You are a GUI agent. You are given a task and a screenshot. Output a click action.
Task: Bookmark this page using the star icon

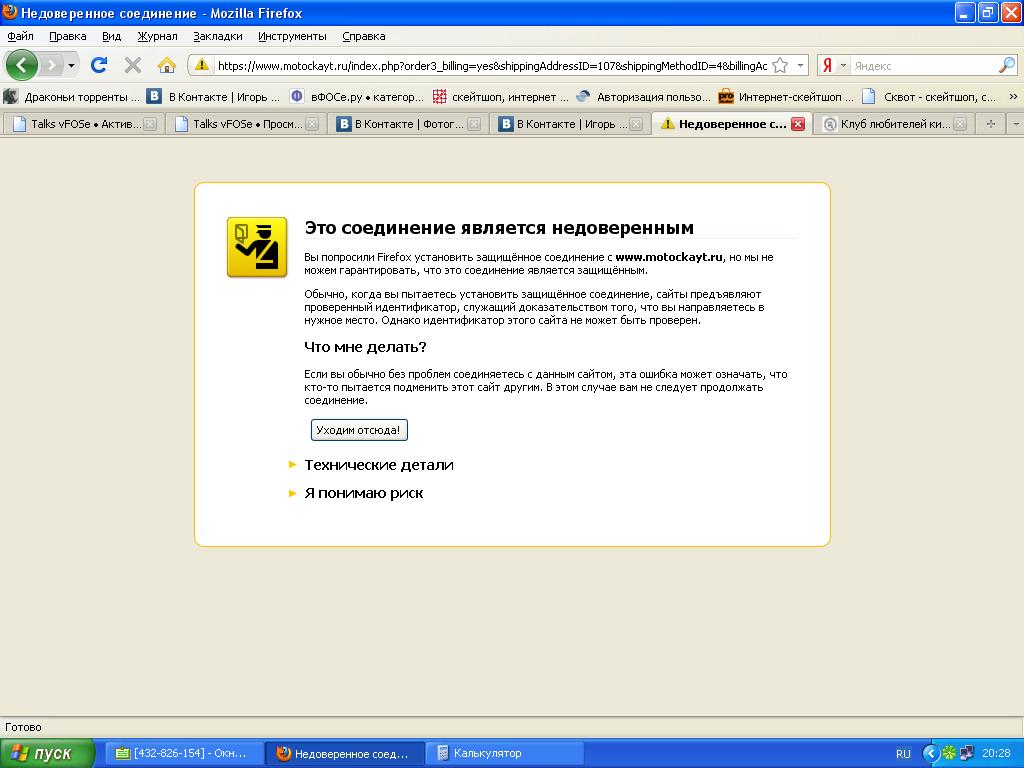[780, 65]
